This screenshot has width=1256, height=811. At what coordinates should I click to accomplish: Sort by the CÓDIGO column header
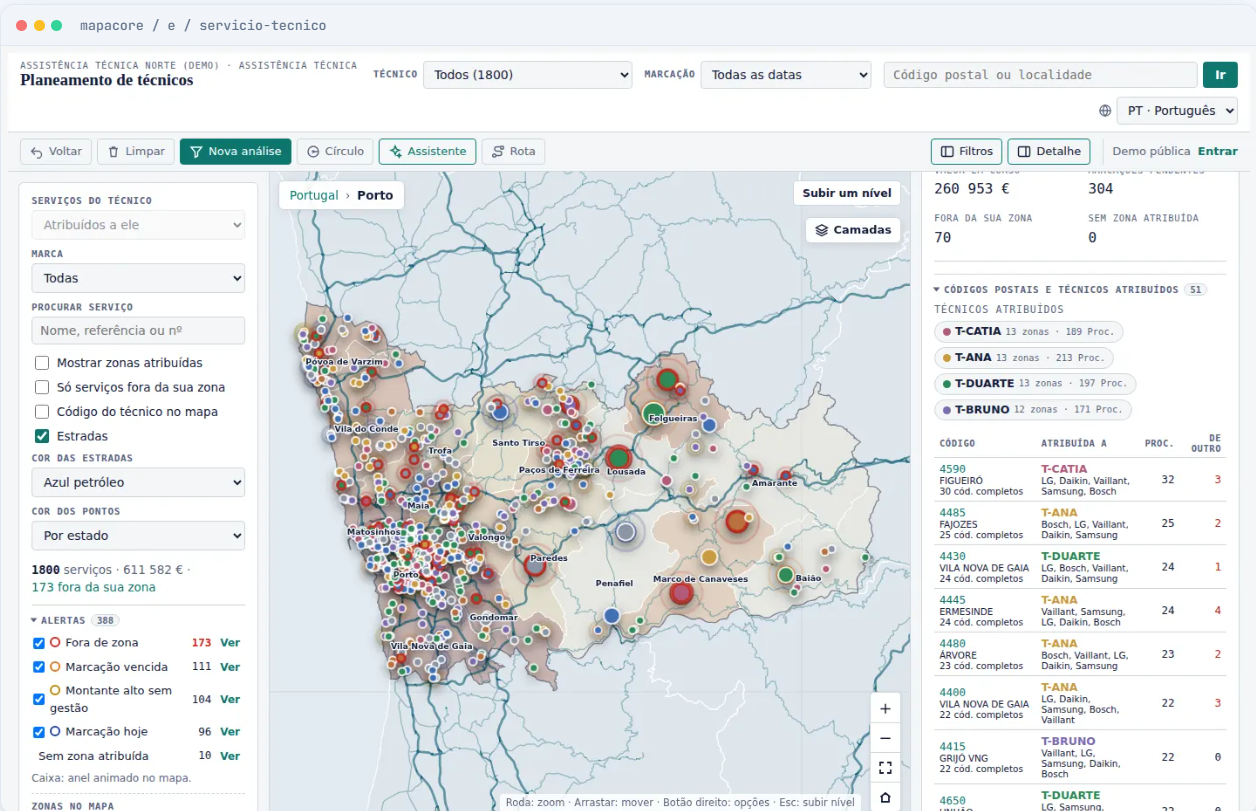pos(957,443)
